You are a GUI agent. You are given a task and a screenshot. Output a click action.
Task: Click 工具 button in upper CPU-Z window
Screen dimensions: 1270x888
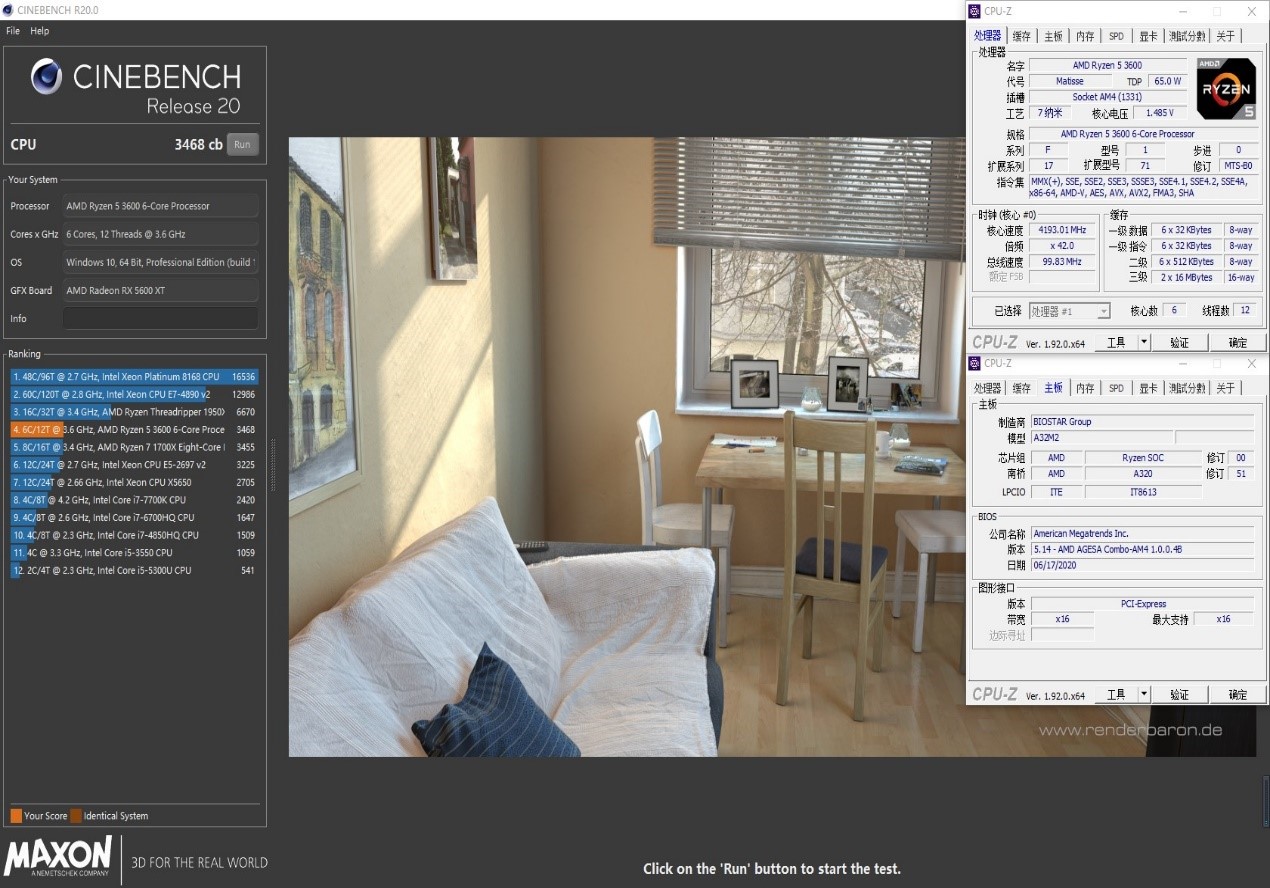(1116, 343)
